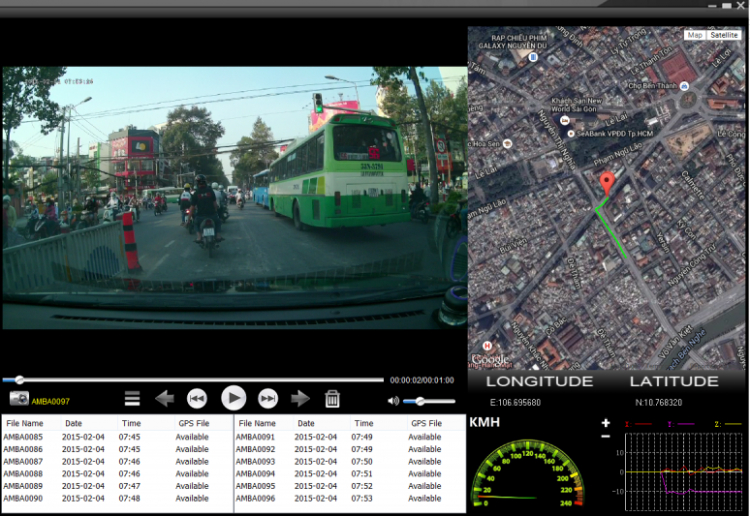Minimize the player window
Viewport: 750px width, 516px height.
712,6
